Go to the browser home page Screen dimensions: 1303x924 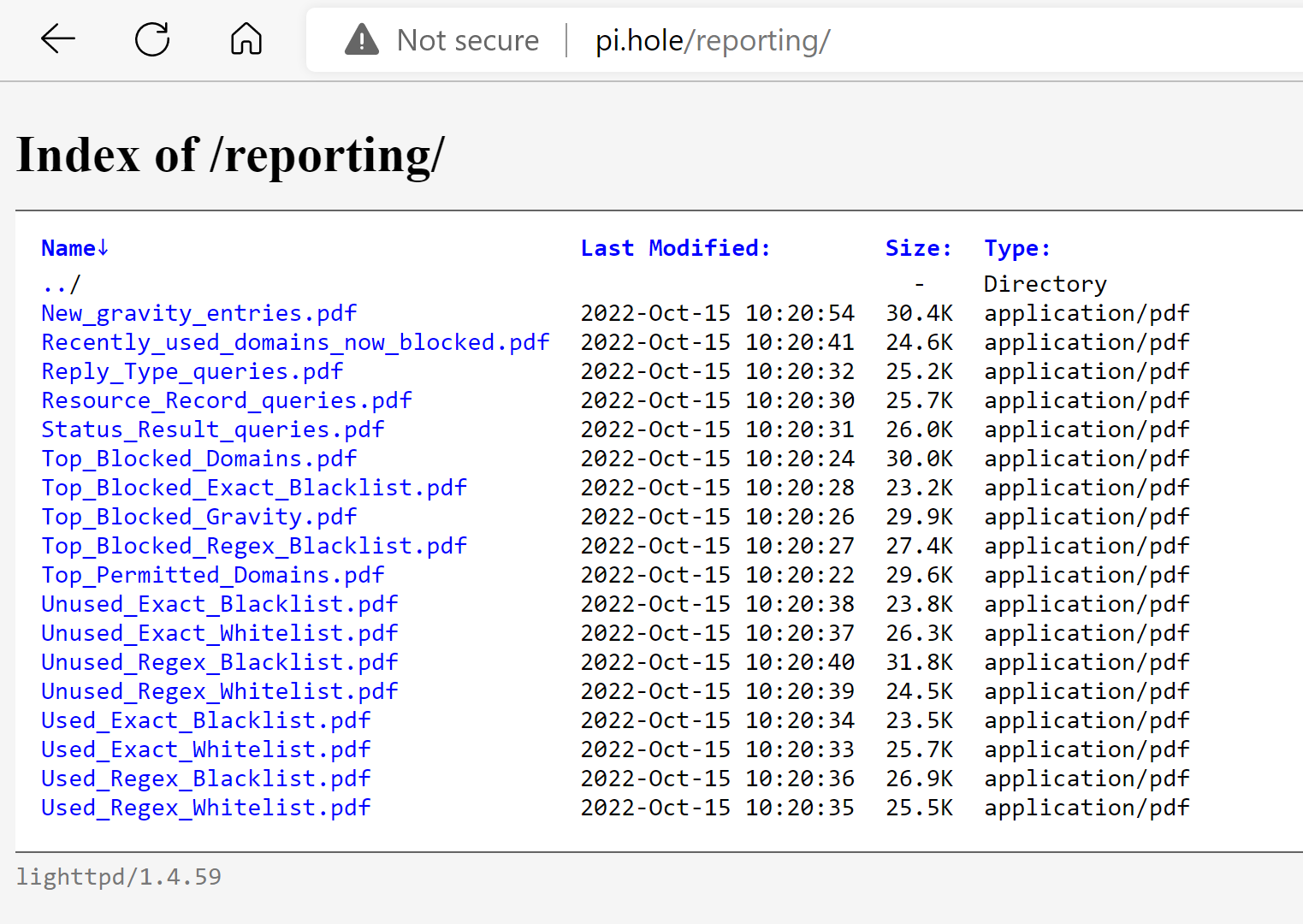[246, 38]
